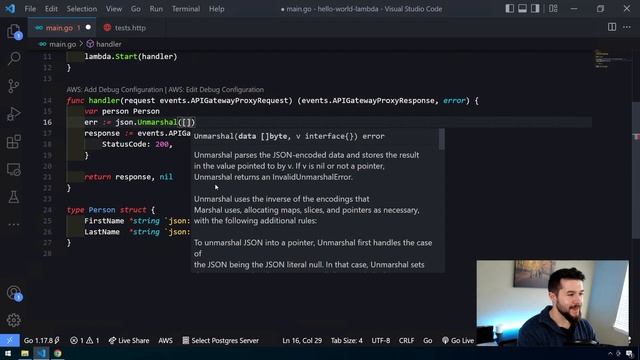This screenshot has width=640, height=360.
Task: Toggle Secondary Side Bar layout icon
Action: pos(535,9)
